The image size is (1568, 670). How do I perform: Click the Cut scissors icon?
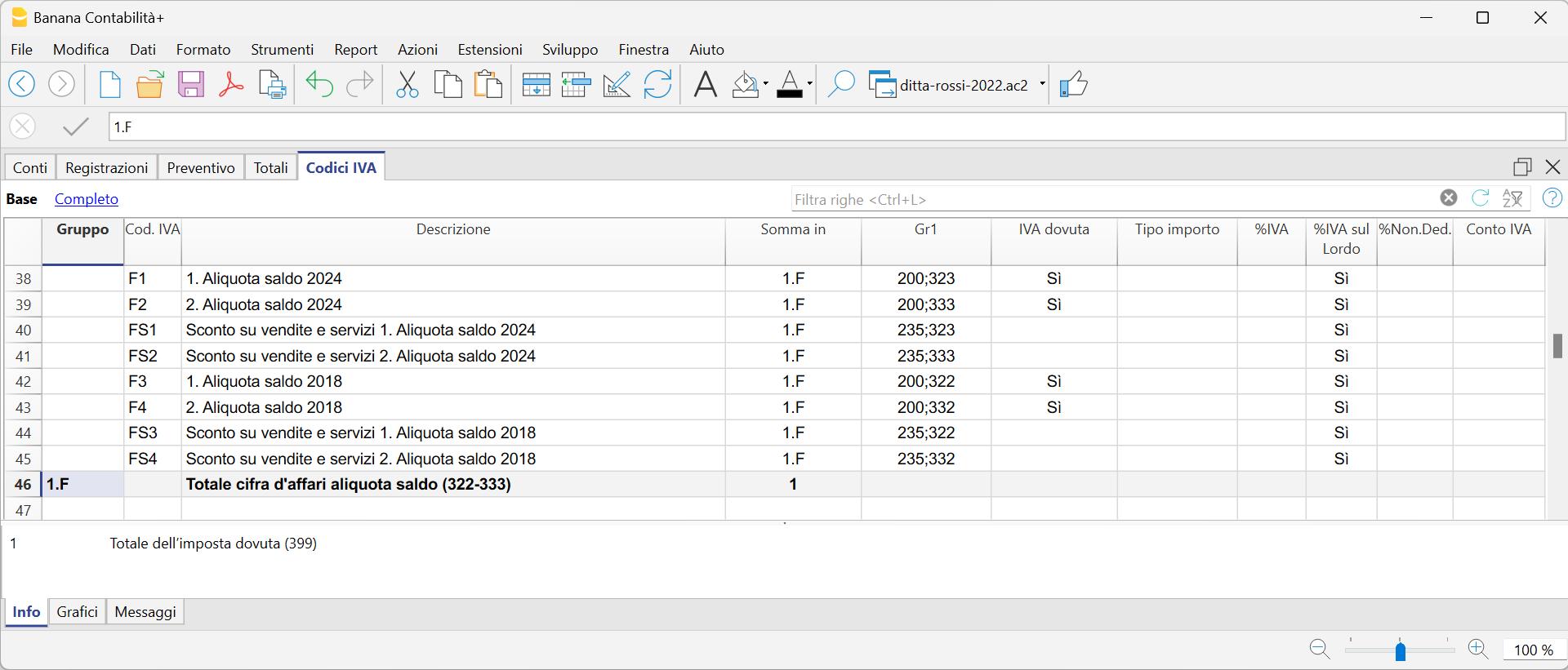coord(407,84)
